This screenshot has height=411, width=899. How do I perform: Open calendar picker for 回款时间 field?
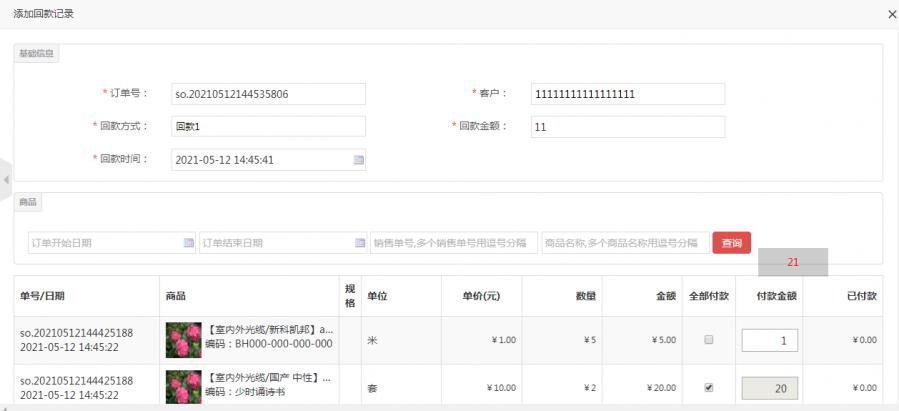(x=358, y=160)
